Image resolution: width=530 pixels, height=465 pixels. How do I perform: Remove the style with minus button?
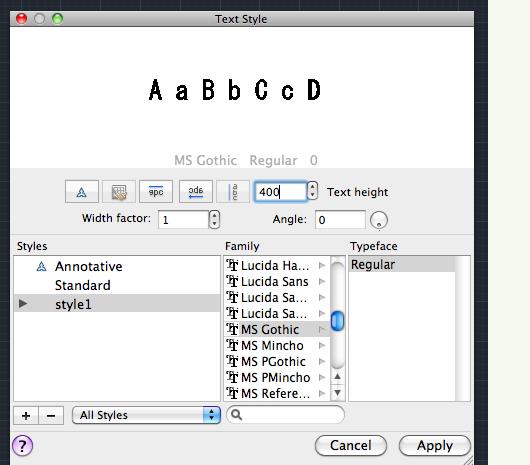tap(51, 415)
